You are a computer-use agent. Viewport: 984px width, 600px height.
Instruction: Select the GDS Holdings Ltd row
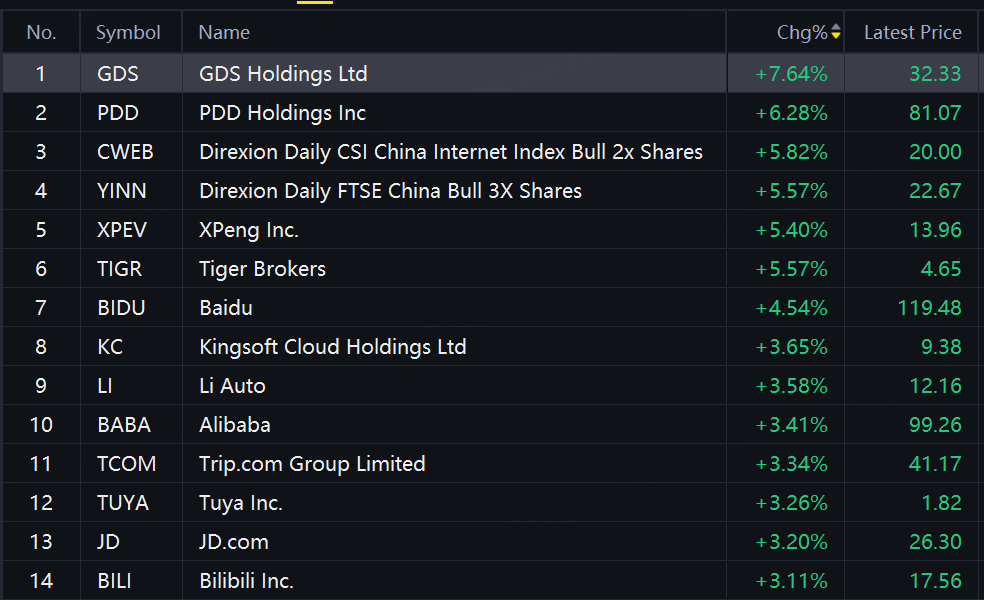490,73
